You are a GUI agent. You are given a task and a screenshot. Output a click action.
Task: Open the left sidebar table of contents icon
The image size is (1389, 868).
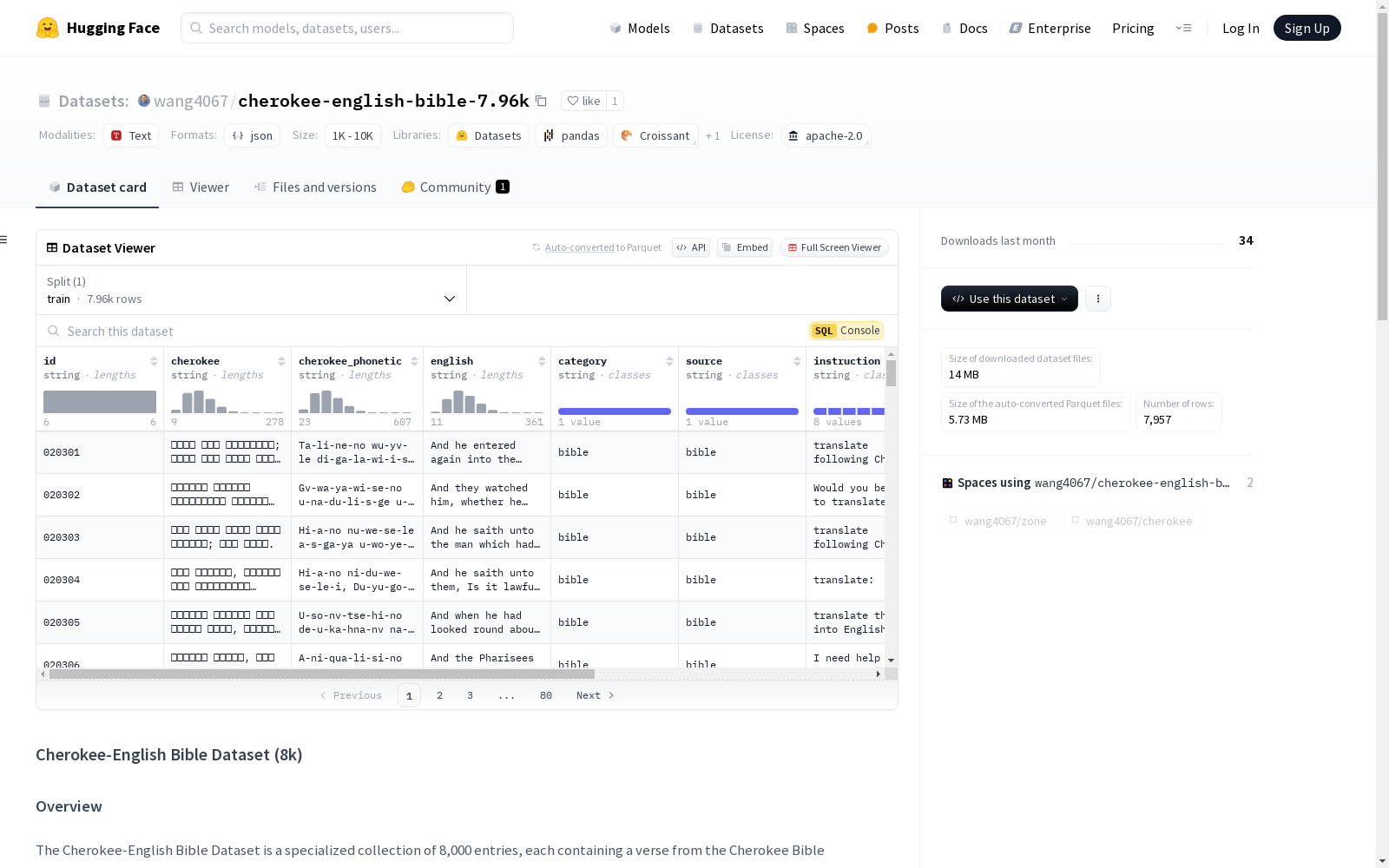click(3, 240)
